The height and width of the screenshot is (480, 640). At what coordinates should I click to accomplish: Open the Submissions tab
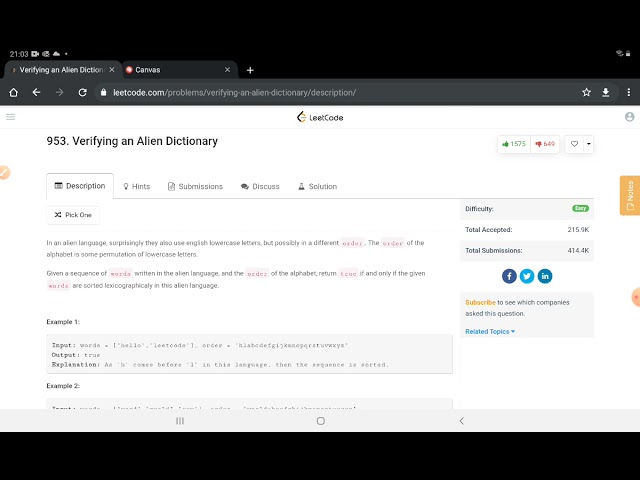(195, 187)
